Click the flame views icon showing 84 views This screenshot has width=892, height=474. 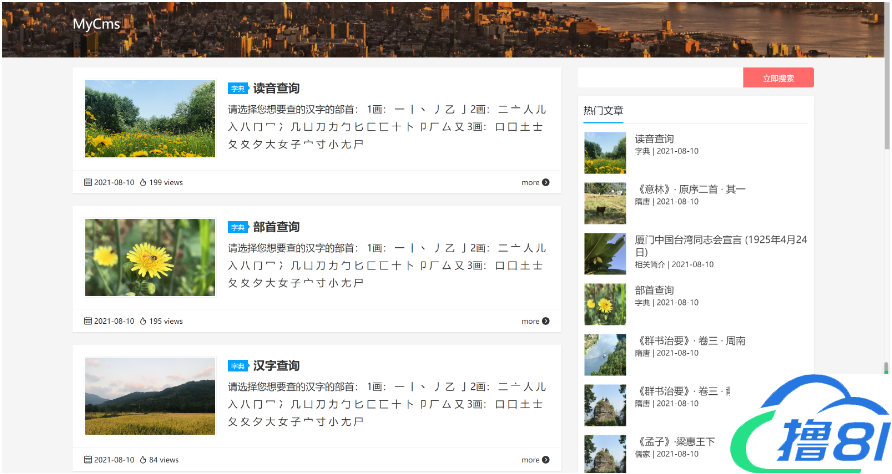point(143,461)
